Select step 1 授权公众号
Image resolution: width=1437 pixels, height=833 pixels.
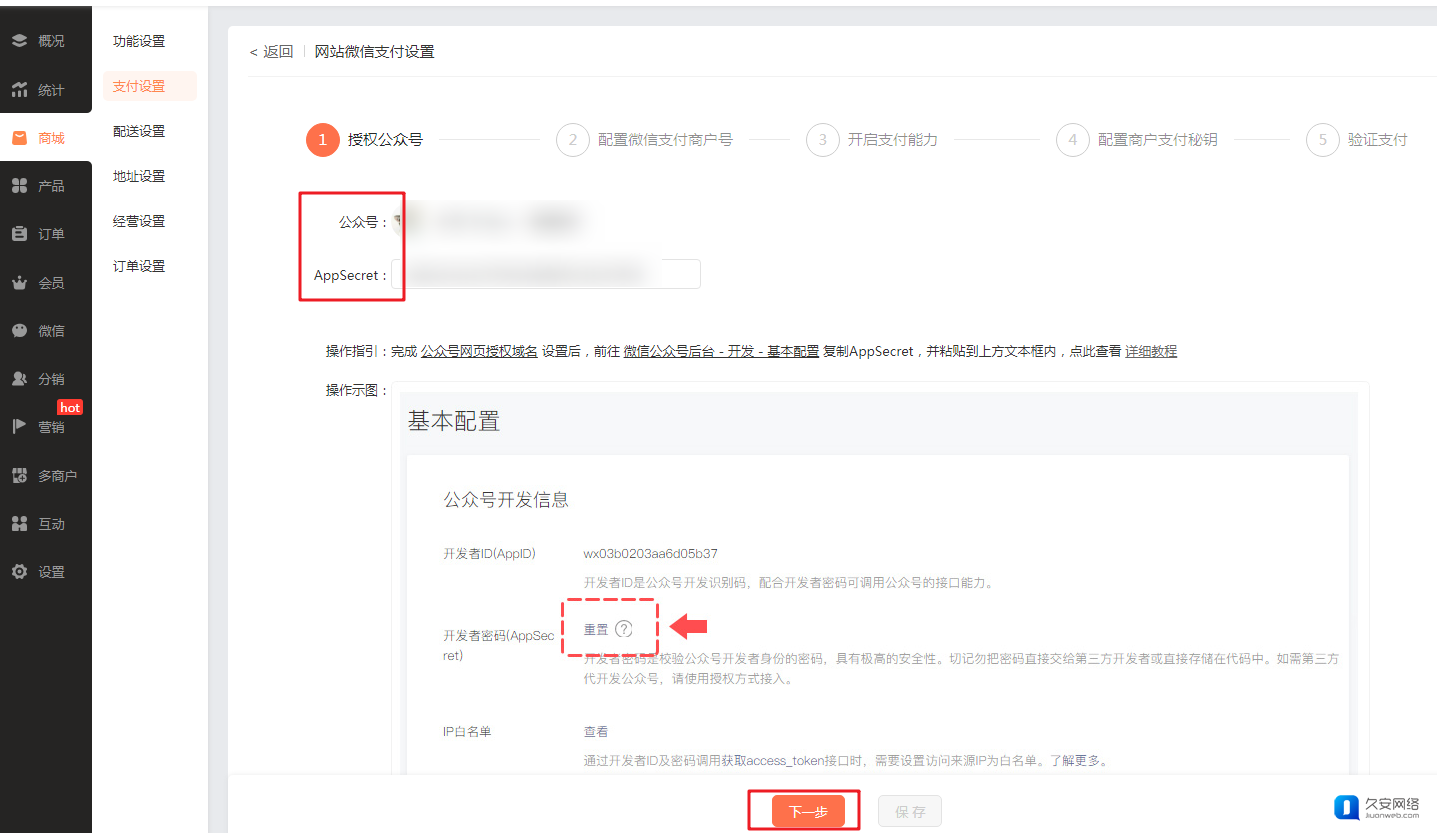pos(364,140)
